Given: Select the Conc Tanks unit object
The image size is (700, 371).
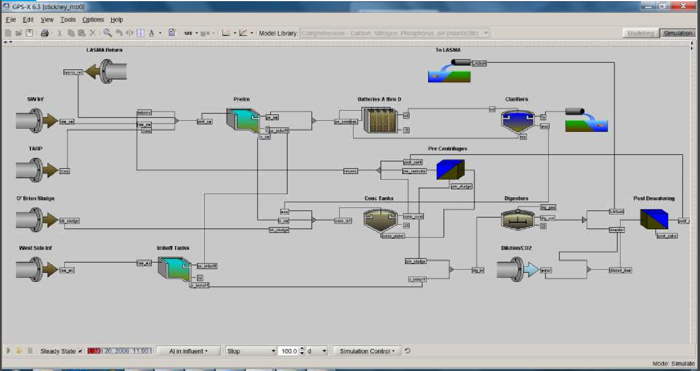Looking at the screenshot, I should click(x=380, y=221).
